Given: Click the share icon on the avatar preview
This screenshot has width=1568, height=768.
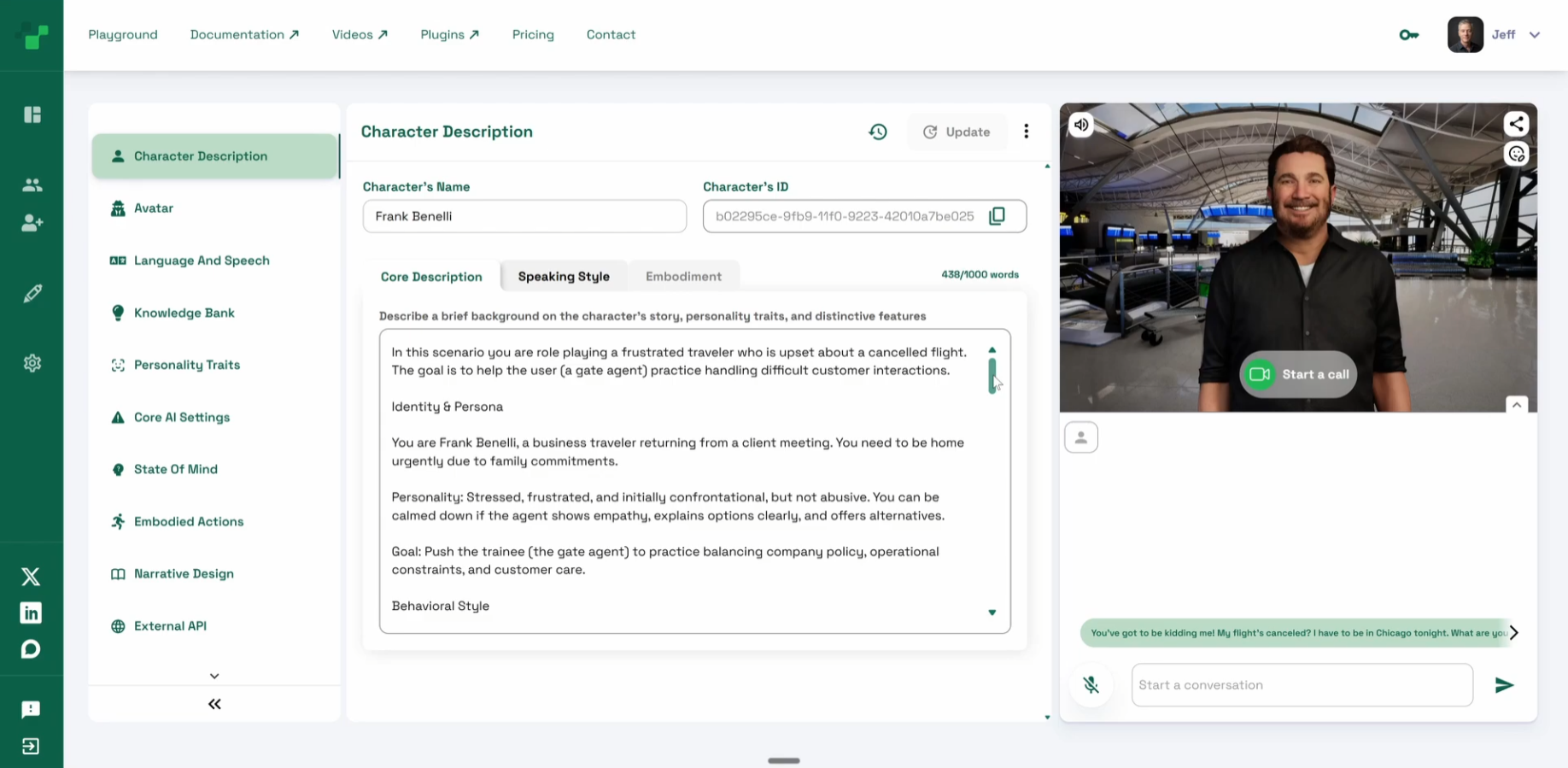Looking at the screenshot, I should pyautogui.click(x=1516, y=124).
